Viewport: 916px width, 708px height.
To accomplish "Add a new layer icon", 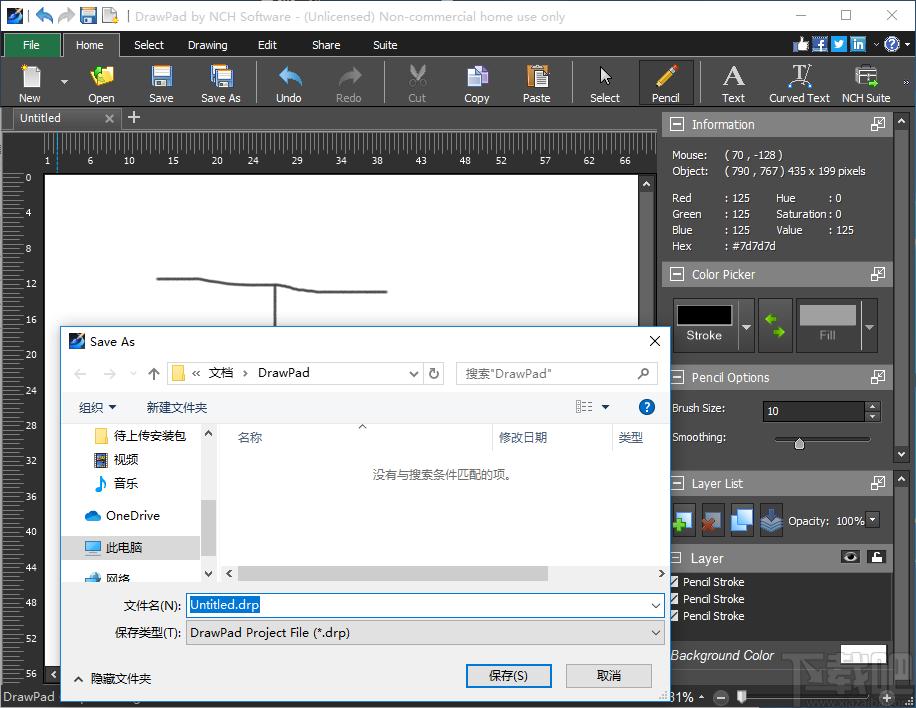I will click(x=683, y=520).
